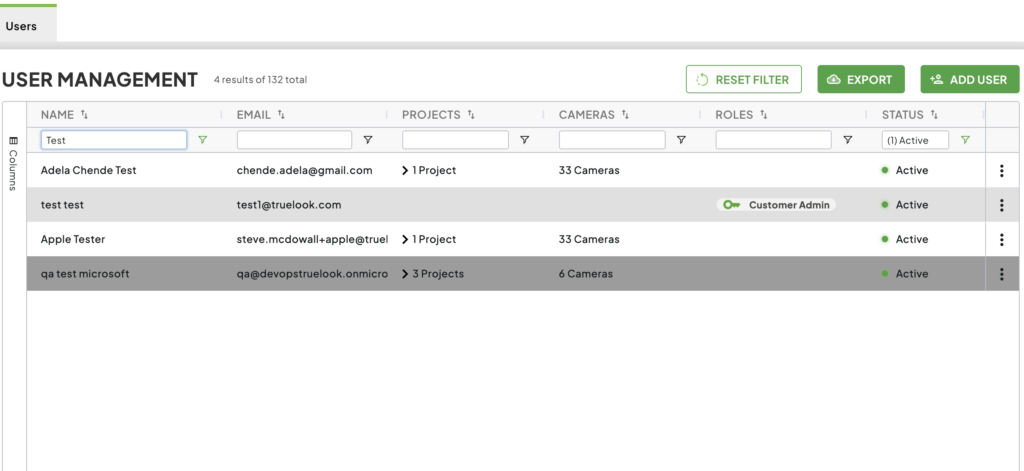The height and width of the screenshot is (471, 1024).
Task: Expand the 3 Projects of qa test microsoft
Action: [x=406, y=274]
